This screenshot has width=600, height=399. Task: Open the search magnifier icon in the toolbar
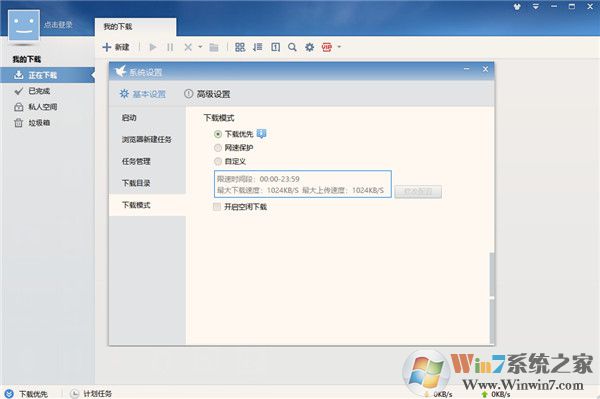(292, 47)
